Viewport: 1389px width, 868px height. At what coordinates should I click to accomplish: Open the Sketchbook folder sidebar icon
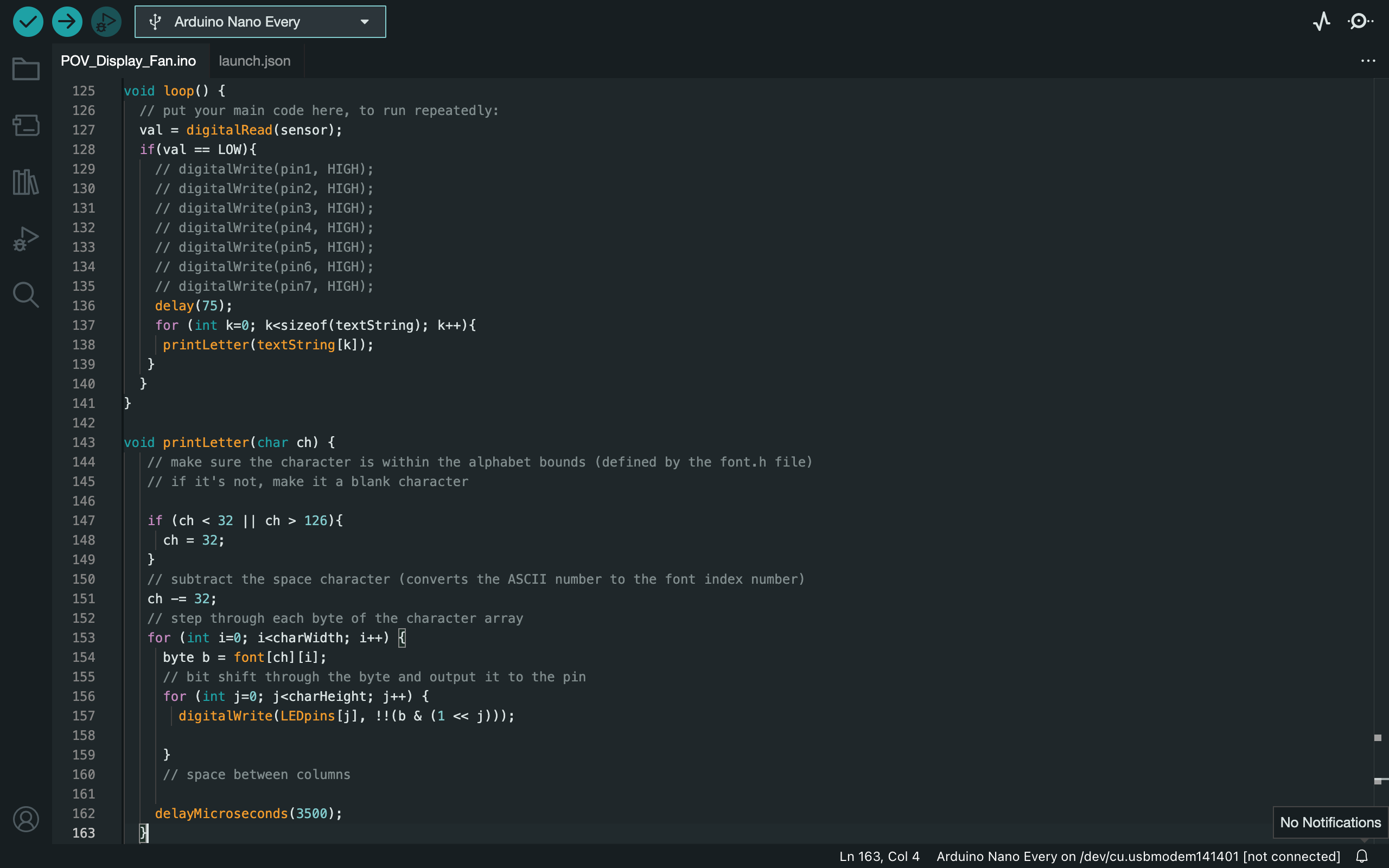26,68
